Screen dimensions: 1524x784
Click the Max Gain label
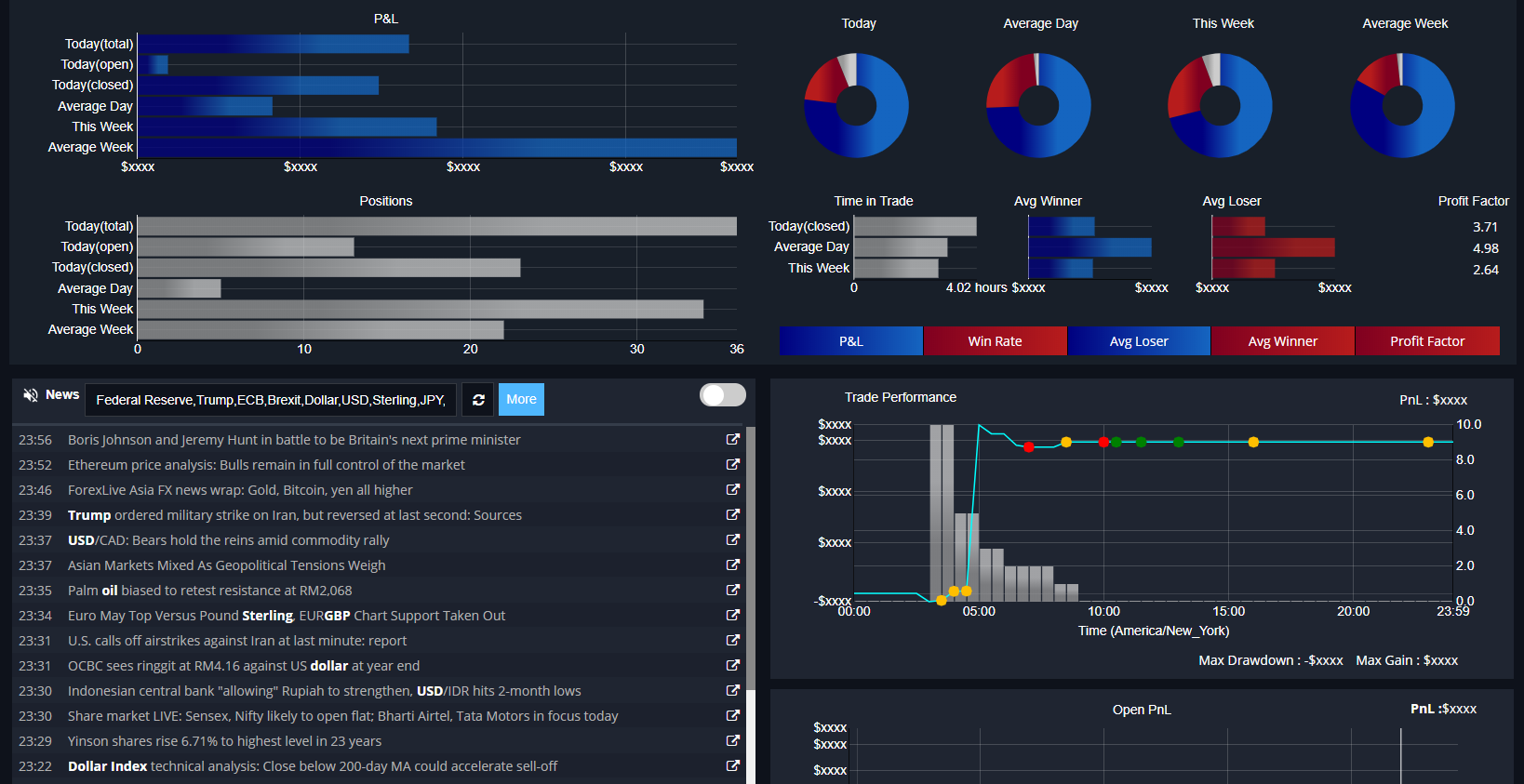click(x=1407, y=660)
